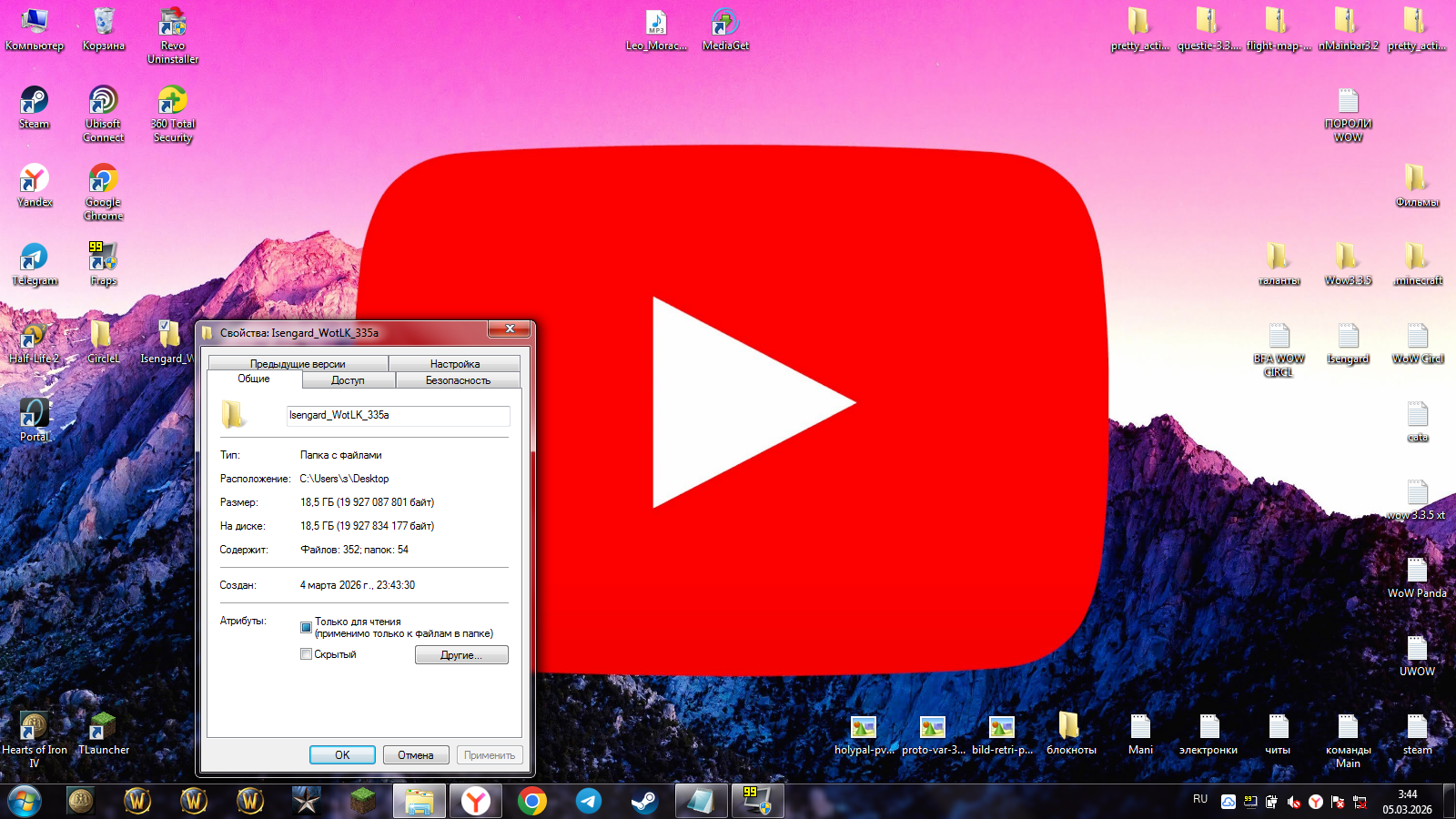Viewport: 1456px width, 819px height.
Task: Open the 'Предыдущие версии' tab
Action: point(298,364)
